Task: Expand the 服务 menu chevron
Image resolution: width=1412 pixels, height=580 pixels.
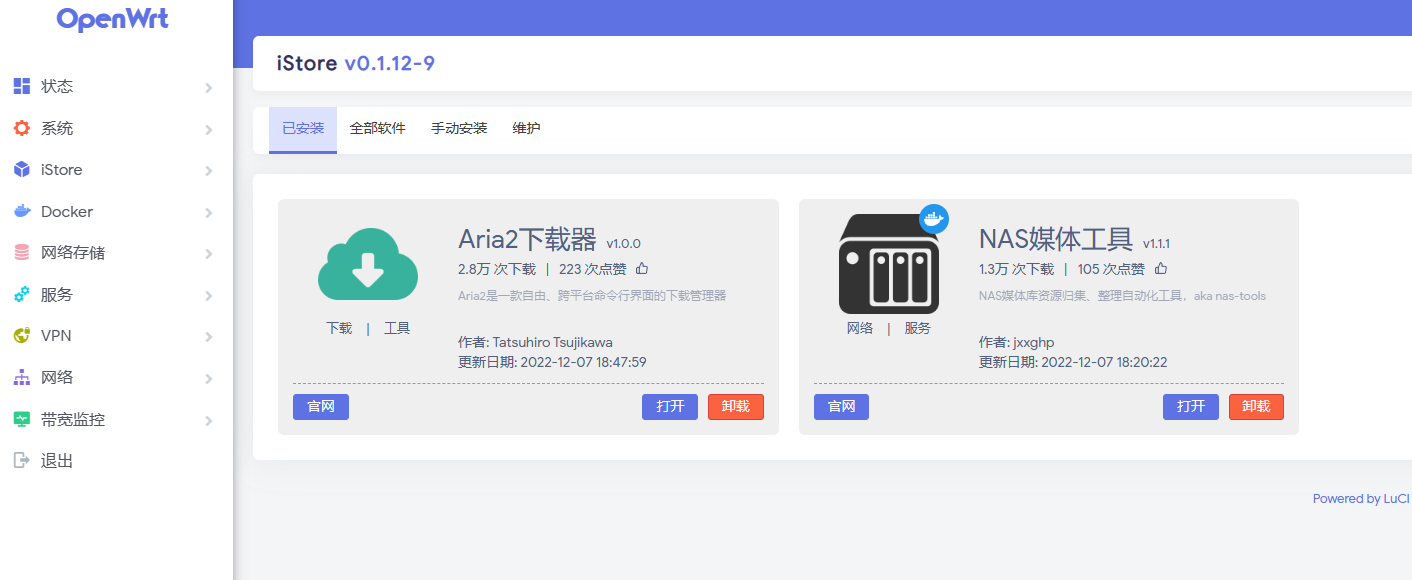Action: [x=209, y=296]
